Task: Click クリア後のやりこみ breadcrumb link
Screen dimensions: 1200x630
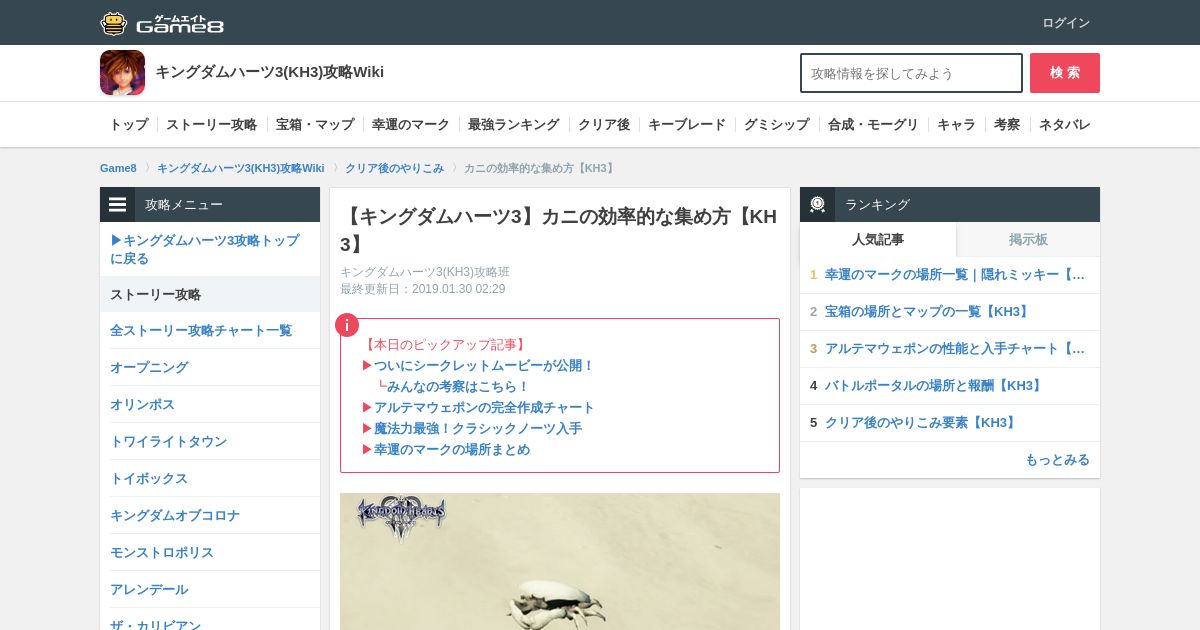Action: click(x=395, y=168)
